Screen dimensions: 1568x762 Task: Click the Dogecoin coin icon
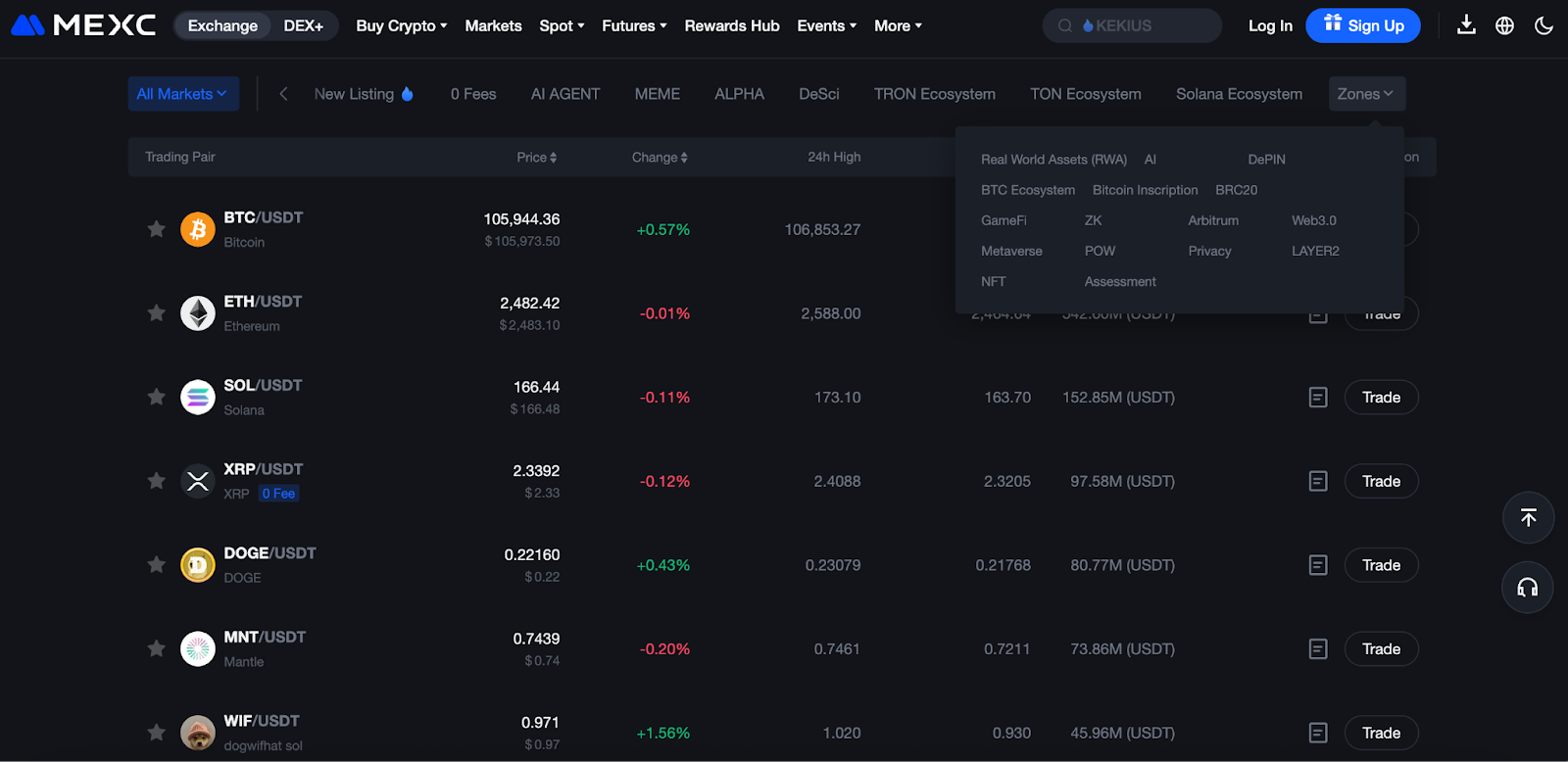[x=198, y=565]
